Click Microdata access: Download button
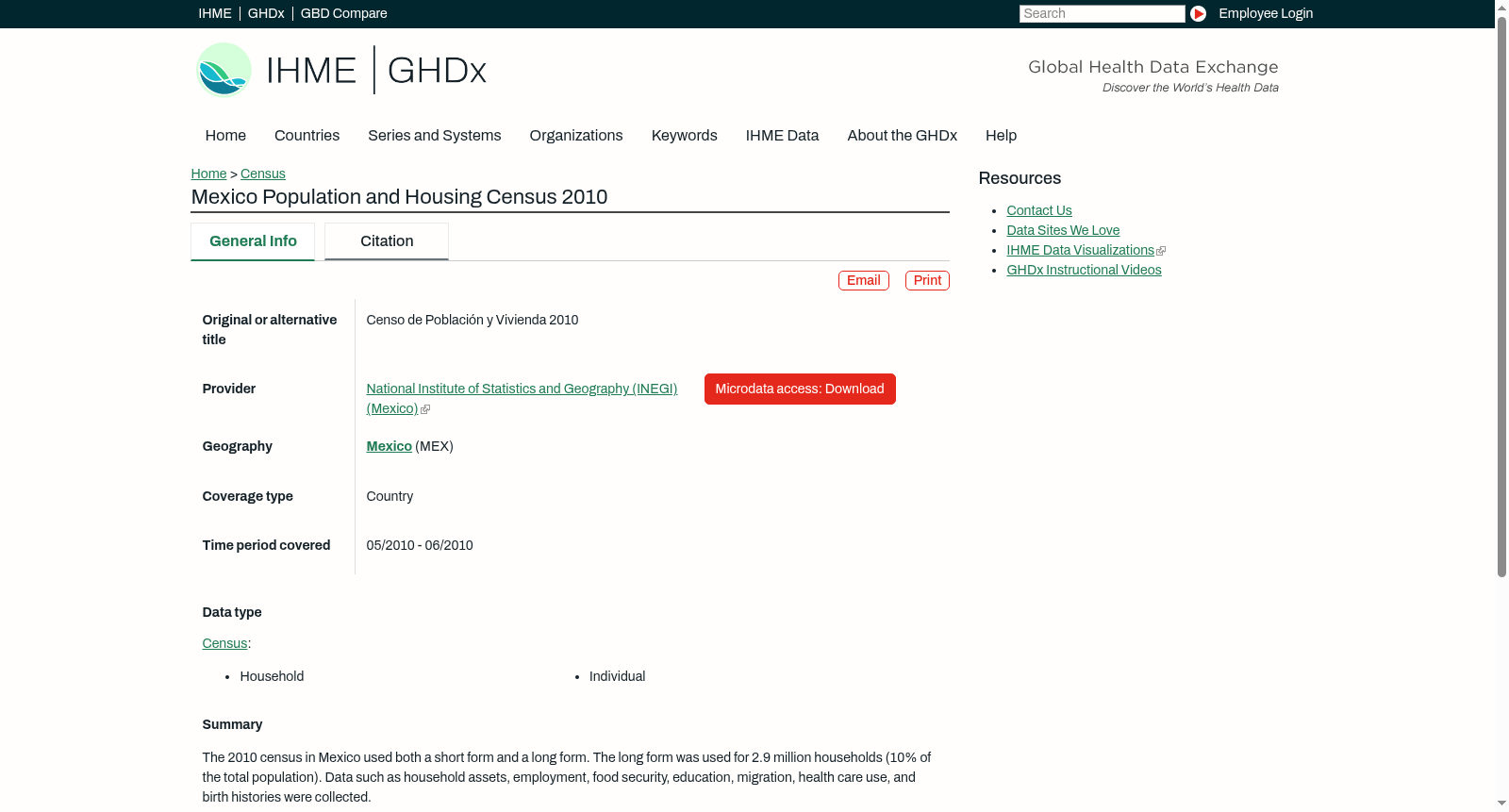Image resolution: width=1509 pixels, height=812 pixels. pos(800,389)
